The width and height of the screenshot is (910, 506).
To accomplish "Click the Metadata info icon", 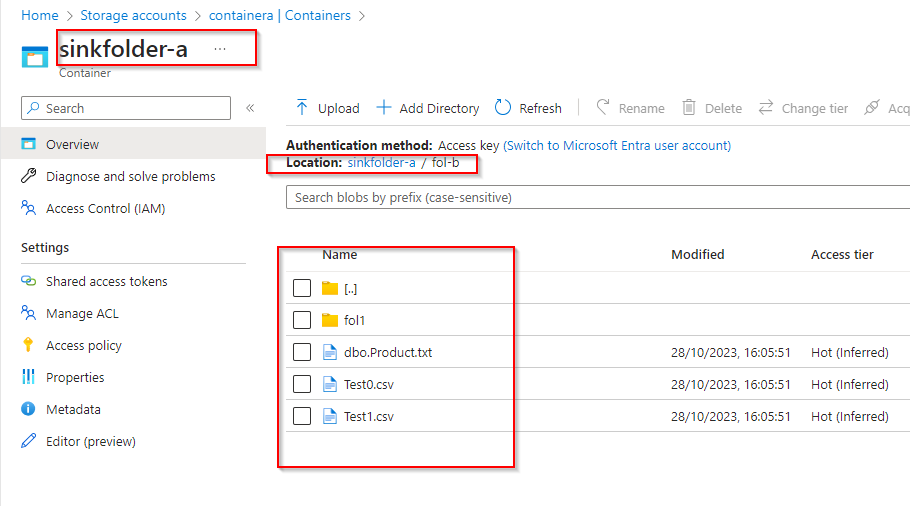I will [28, 409].
